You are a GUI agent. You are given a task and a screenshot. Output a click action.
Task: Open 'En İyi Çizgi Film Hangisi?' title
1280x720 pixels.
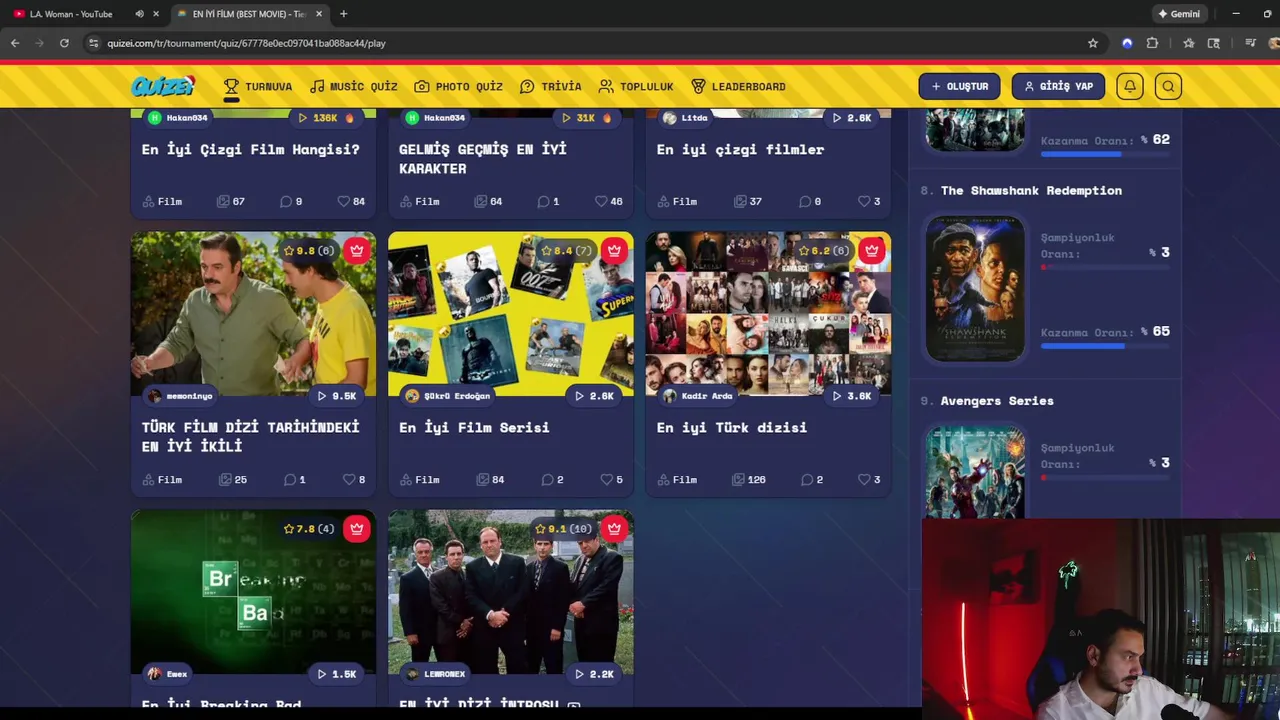(x=250, y=149)
